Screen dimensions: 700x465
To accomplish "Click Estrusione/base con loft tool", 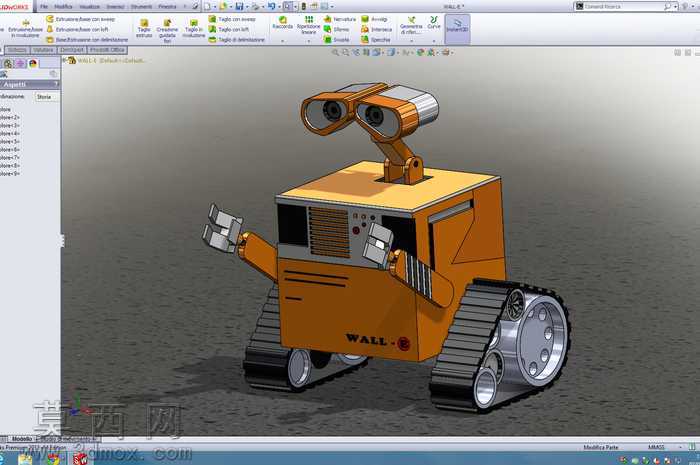I will point(78,29).
